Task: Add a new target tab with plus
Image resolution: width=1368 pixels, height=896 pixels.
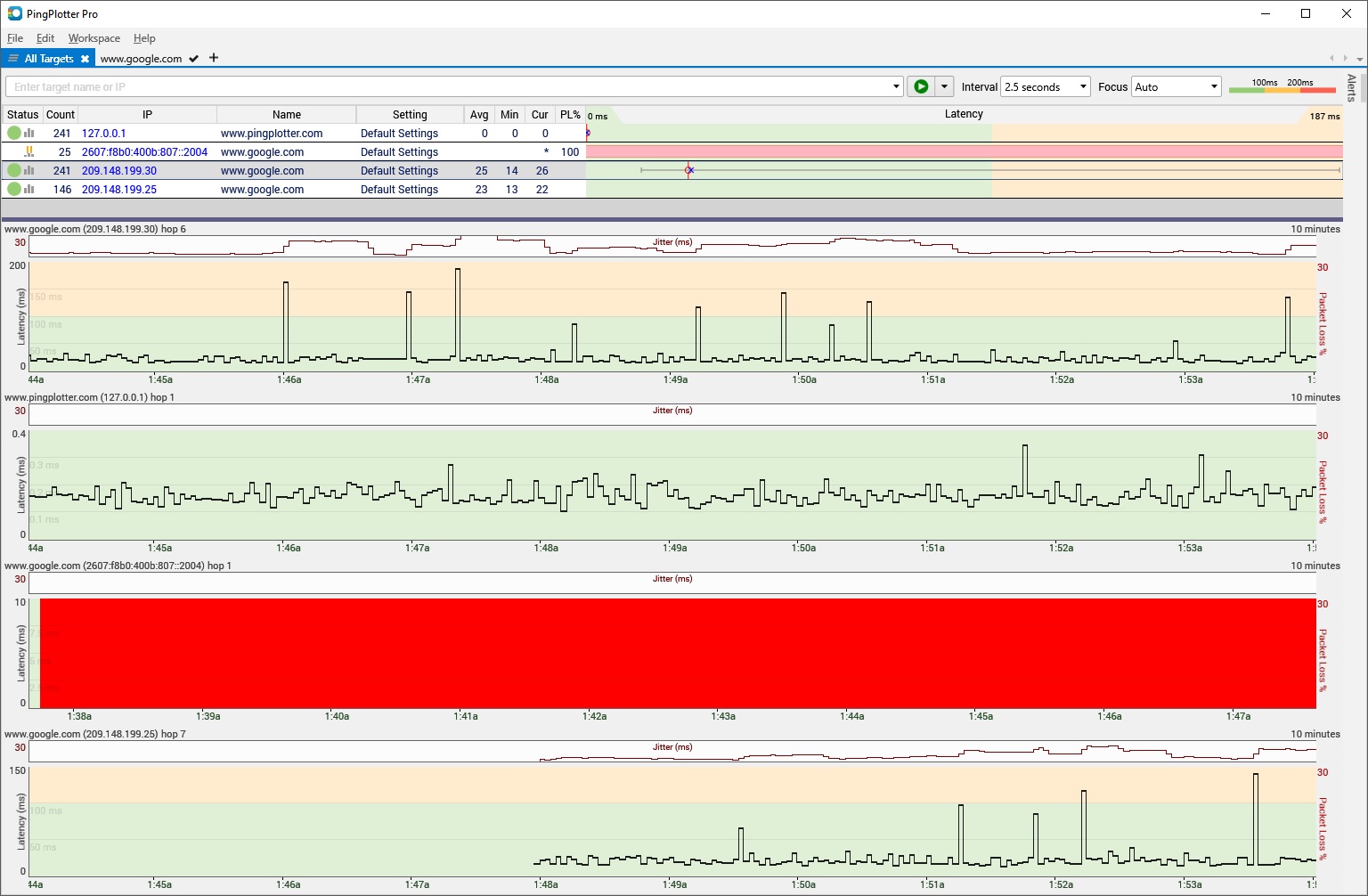Action: [x=214, y=58]
